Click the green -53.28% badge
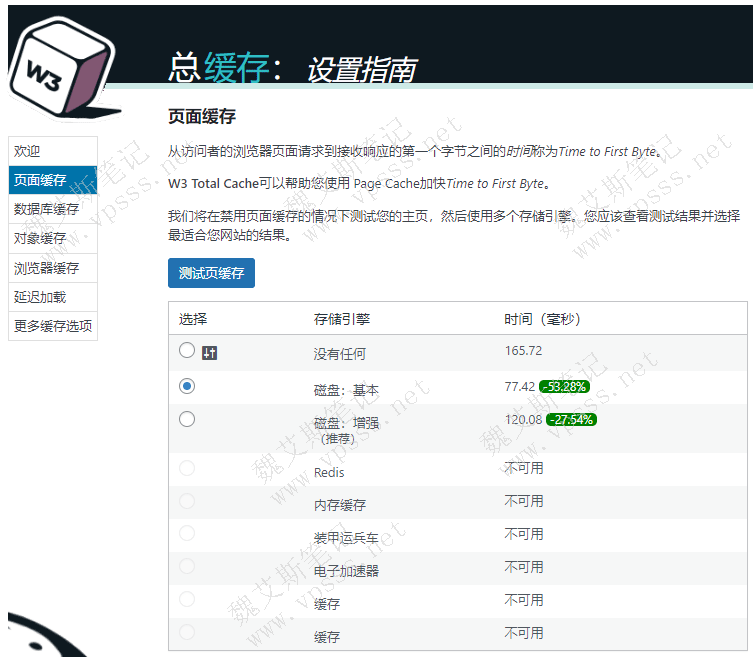This screenshot has height=657, width=753. 564,386
